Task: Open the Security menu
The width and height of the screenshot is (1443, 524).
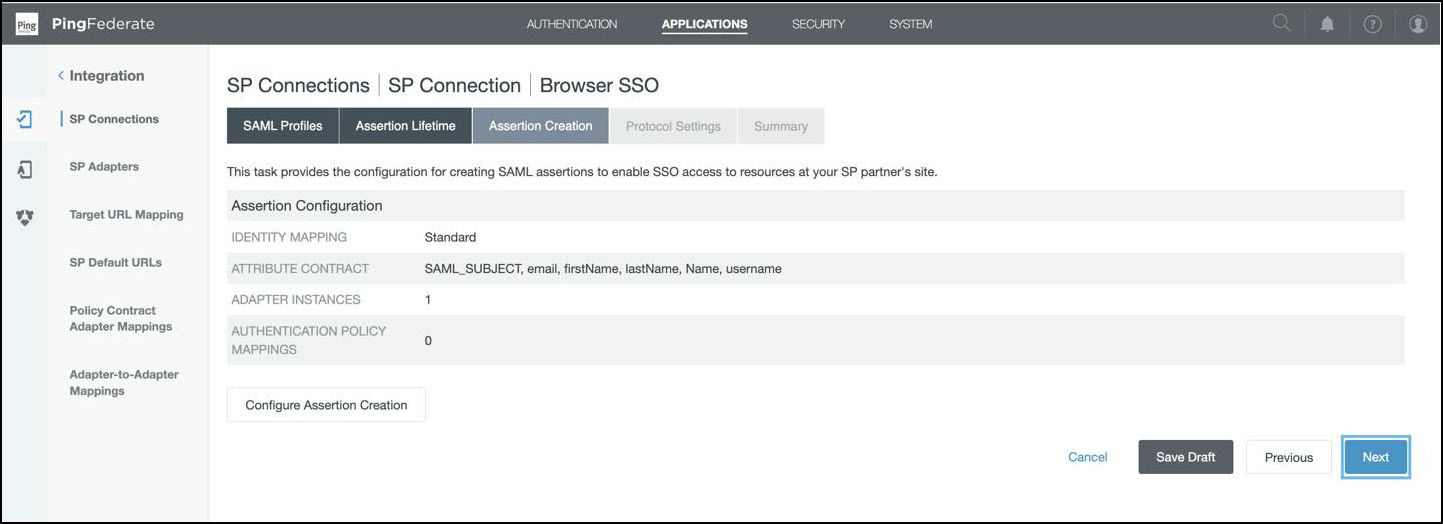Action: pos(818,24)
